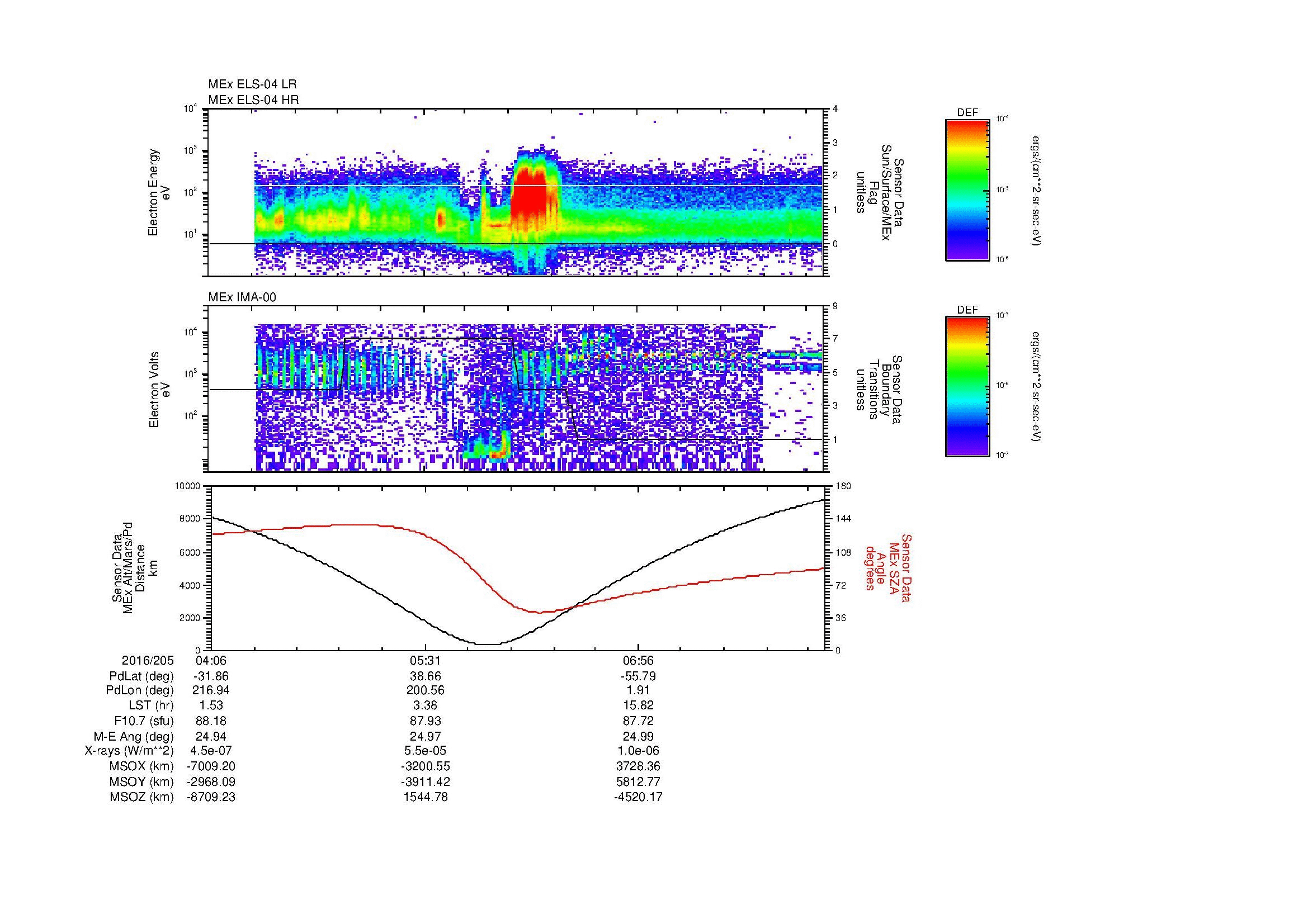The height and width of the screenshot is (924, 1308).
Task: Click the date label '2016/205'
Action: pos(148,661)
